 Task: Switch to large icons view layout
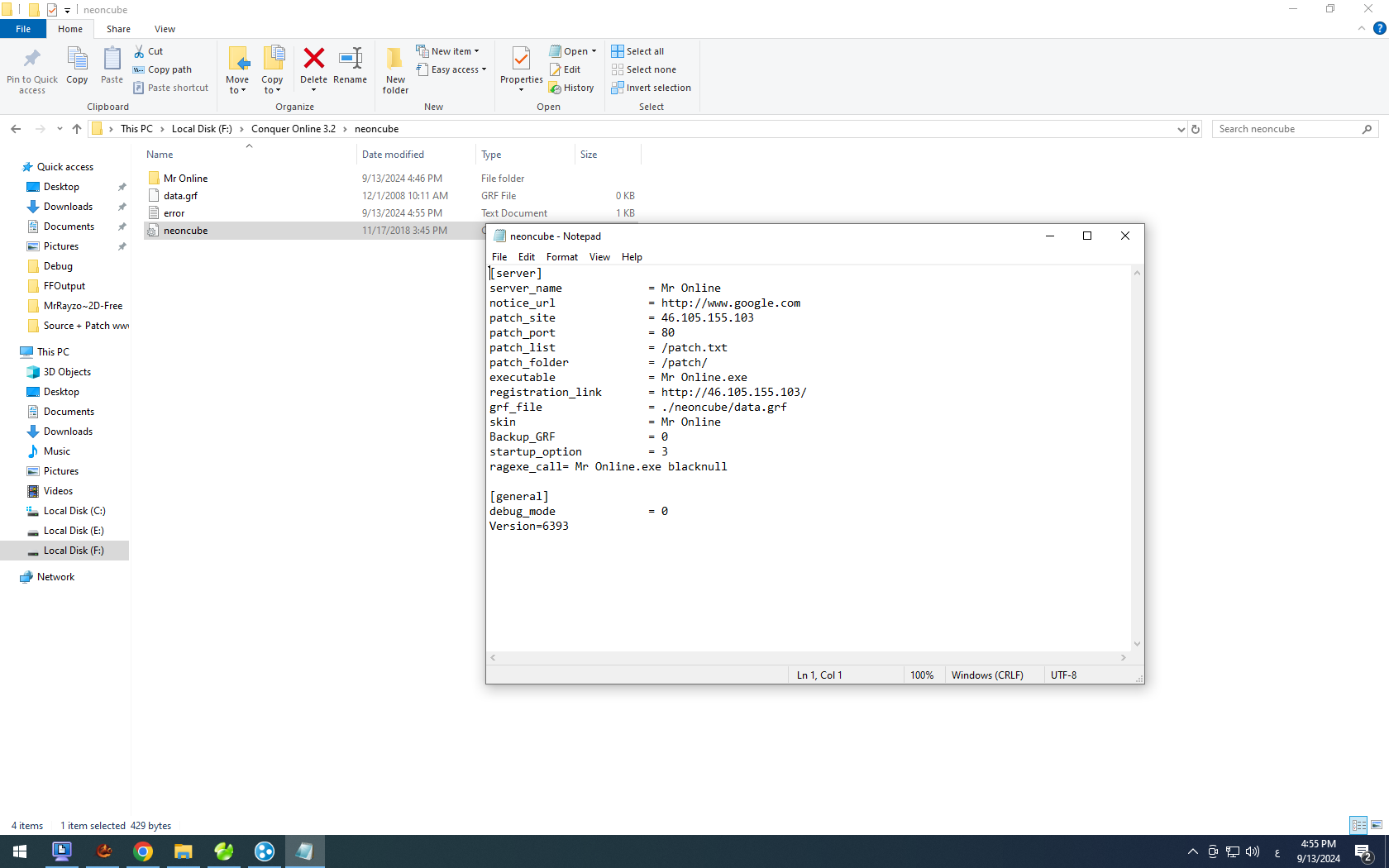[x=1377, y=825]
